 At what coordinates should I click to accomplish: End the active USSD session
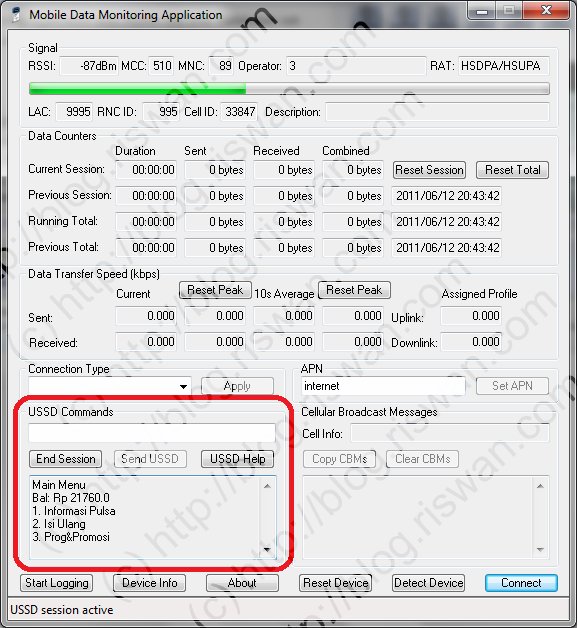[65, 459]
